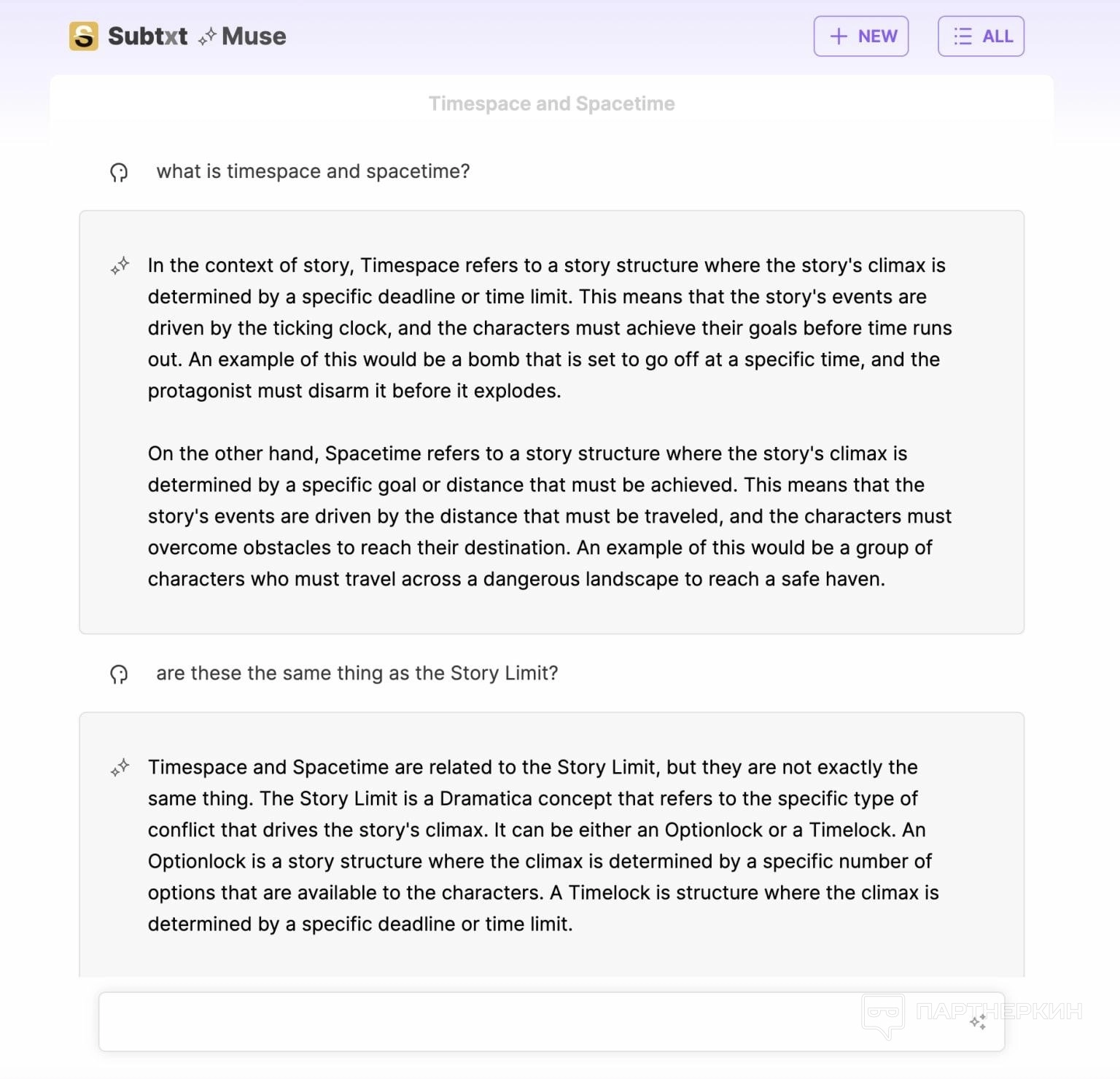Click the plus icon in NEW button
The image size is (1120, 1079).
(839, 36)
